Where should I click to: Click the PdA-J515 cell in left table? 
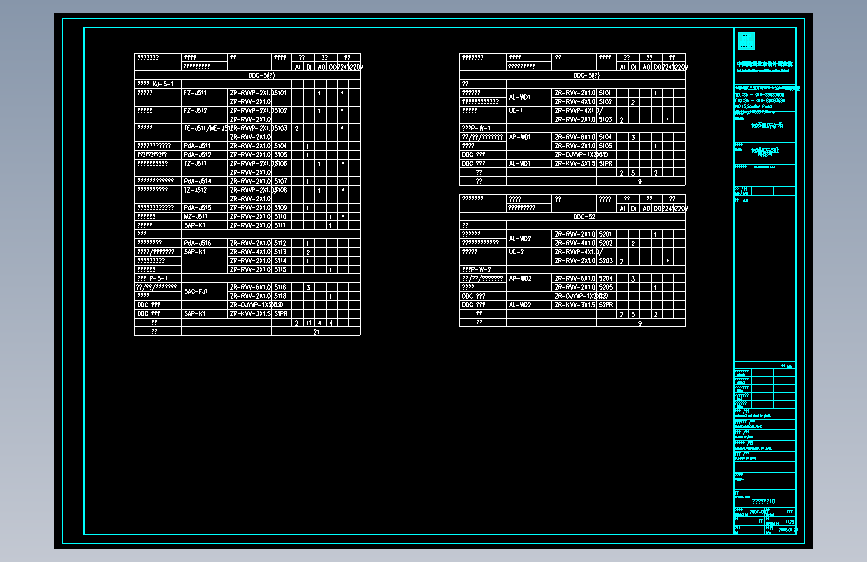pyautogui.click(x=205, y=208)
